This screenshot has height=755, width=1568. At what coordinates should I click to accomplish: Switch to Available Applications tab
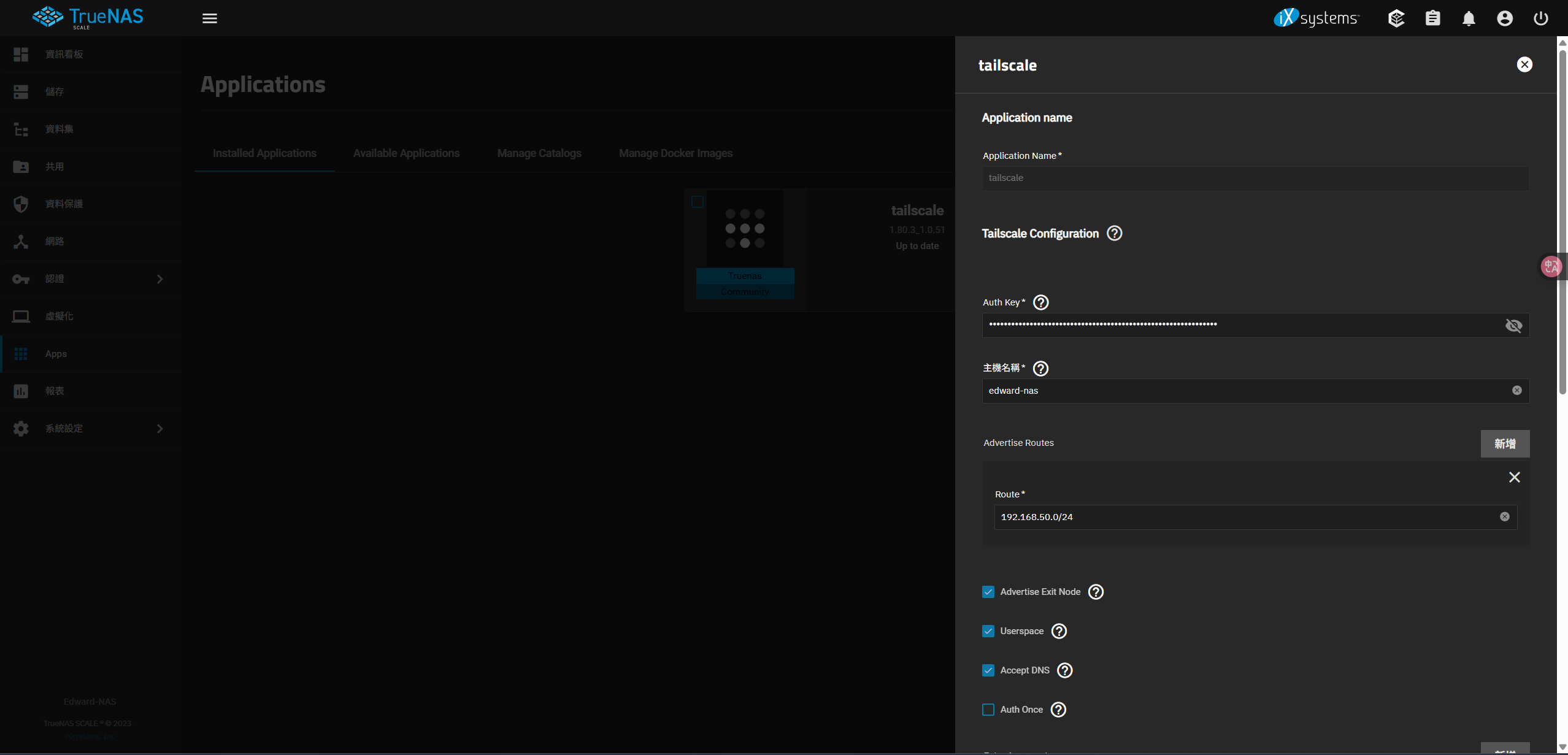[x=406, y=153]
